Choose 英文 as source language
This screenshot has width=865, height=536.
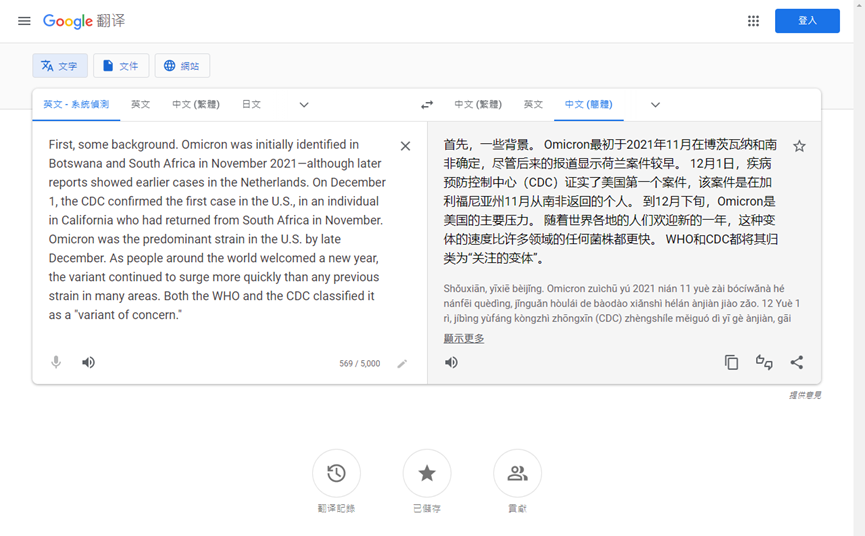coord(140,104)
